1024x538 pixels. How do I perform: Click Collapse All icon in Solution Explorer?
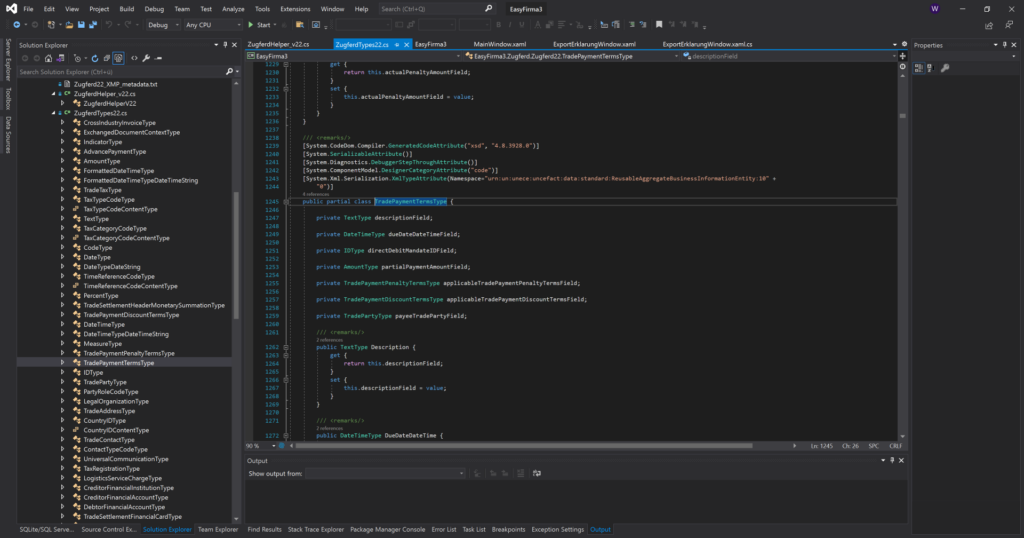(x=106, y=58)
